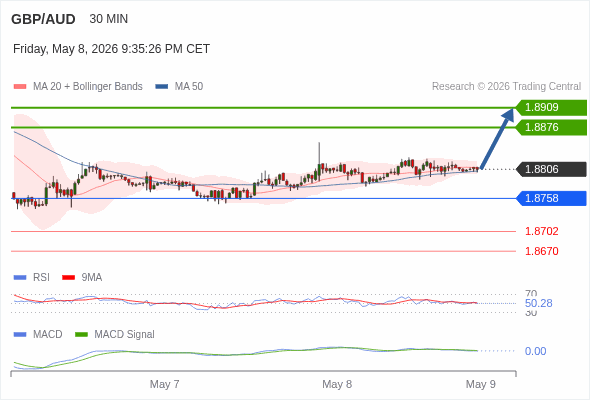Click the blue upward forecast arrow

[x=497, y=138]
